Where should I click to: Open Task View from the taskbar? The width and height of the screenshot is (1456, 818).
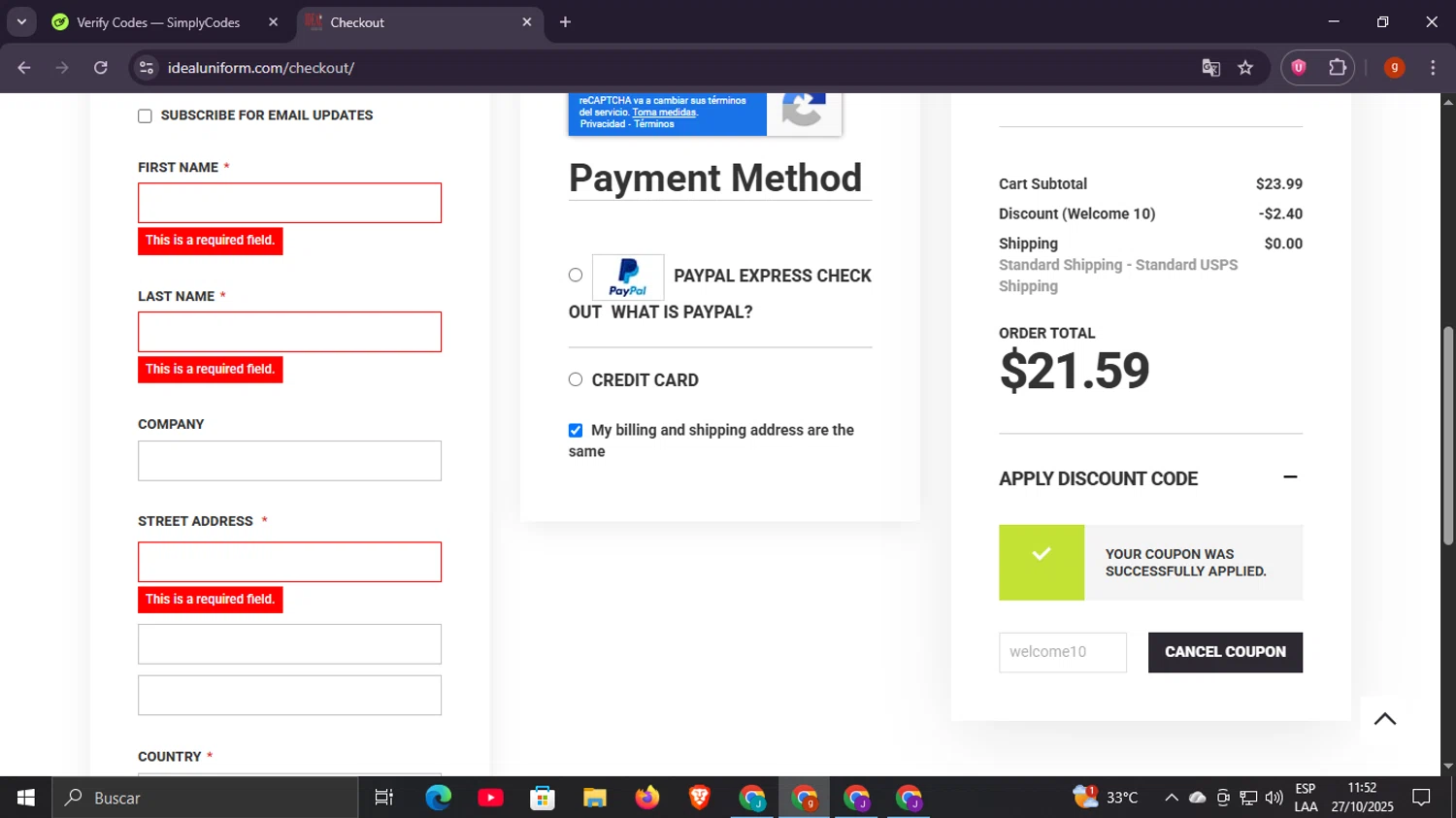[384, 798]
